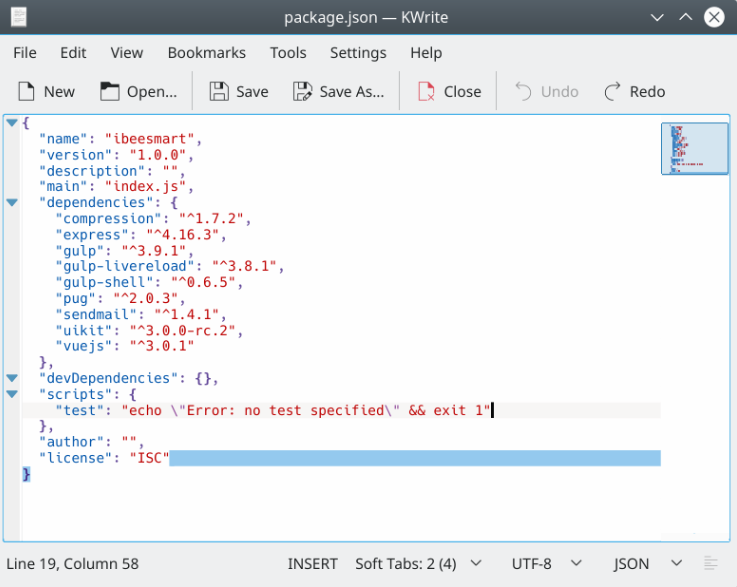The image size is (737, 587).
Task: Collapse the dependencies block fold arrow
Action: pos(12,202)
